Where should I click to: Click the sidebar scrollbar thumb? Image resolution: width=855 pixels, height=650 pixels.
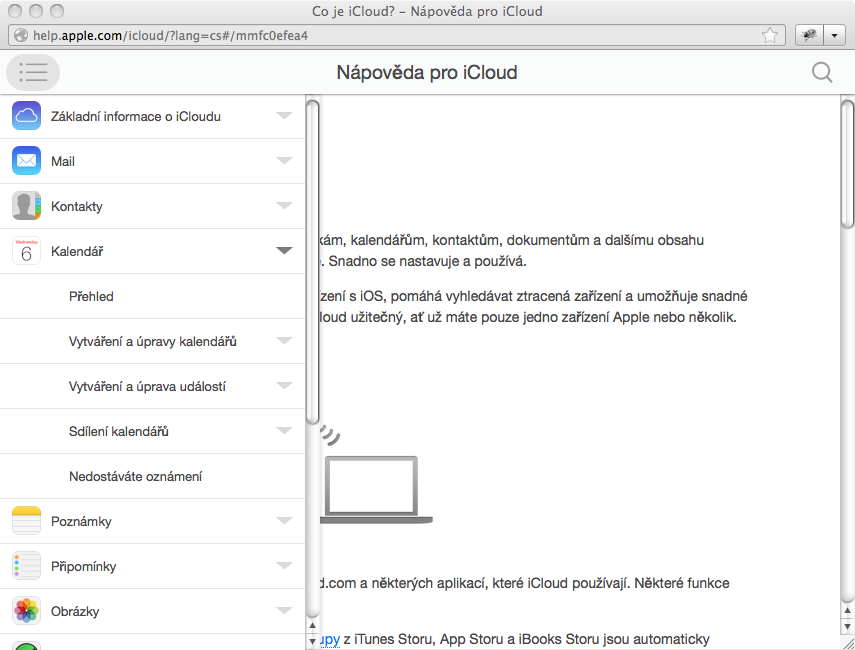pos(312,262)
